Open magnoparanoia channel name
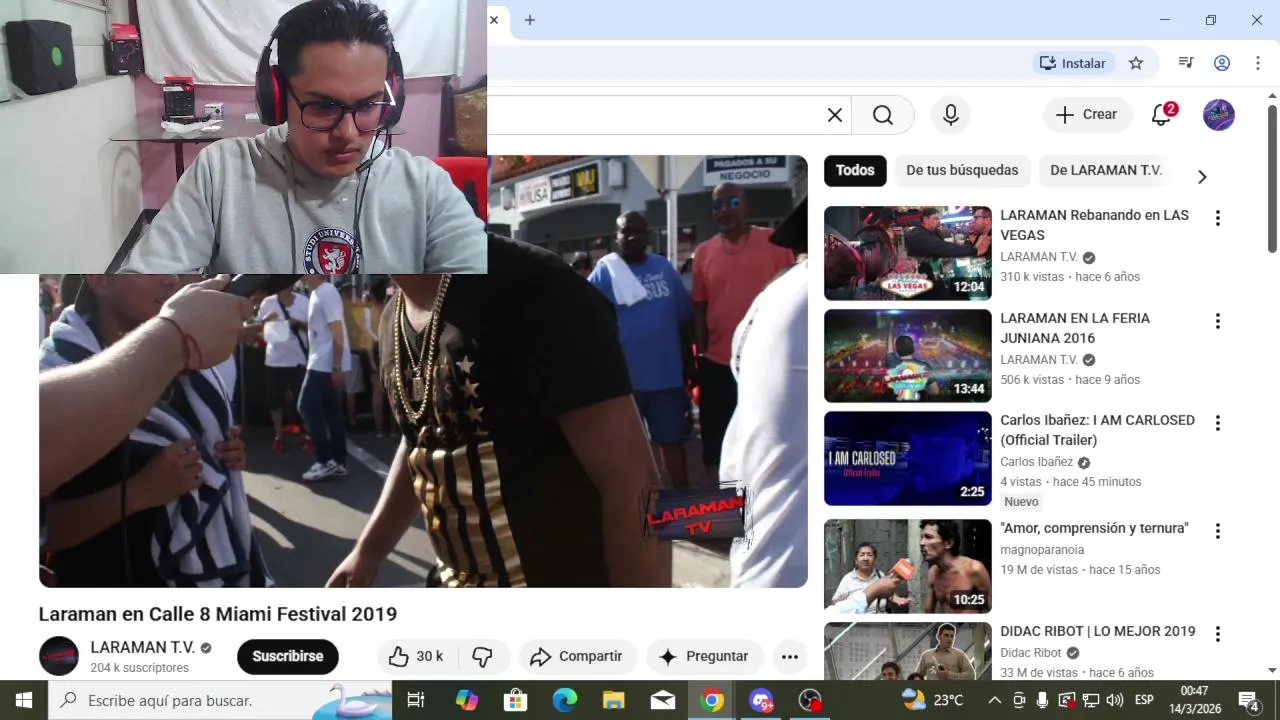1280x720 pixels. [x=1042, y=550]
